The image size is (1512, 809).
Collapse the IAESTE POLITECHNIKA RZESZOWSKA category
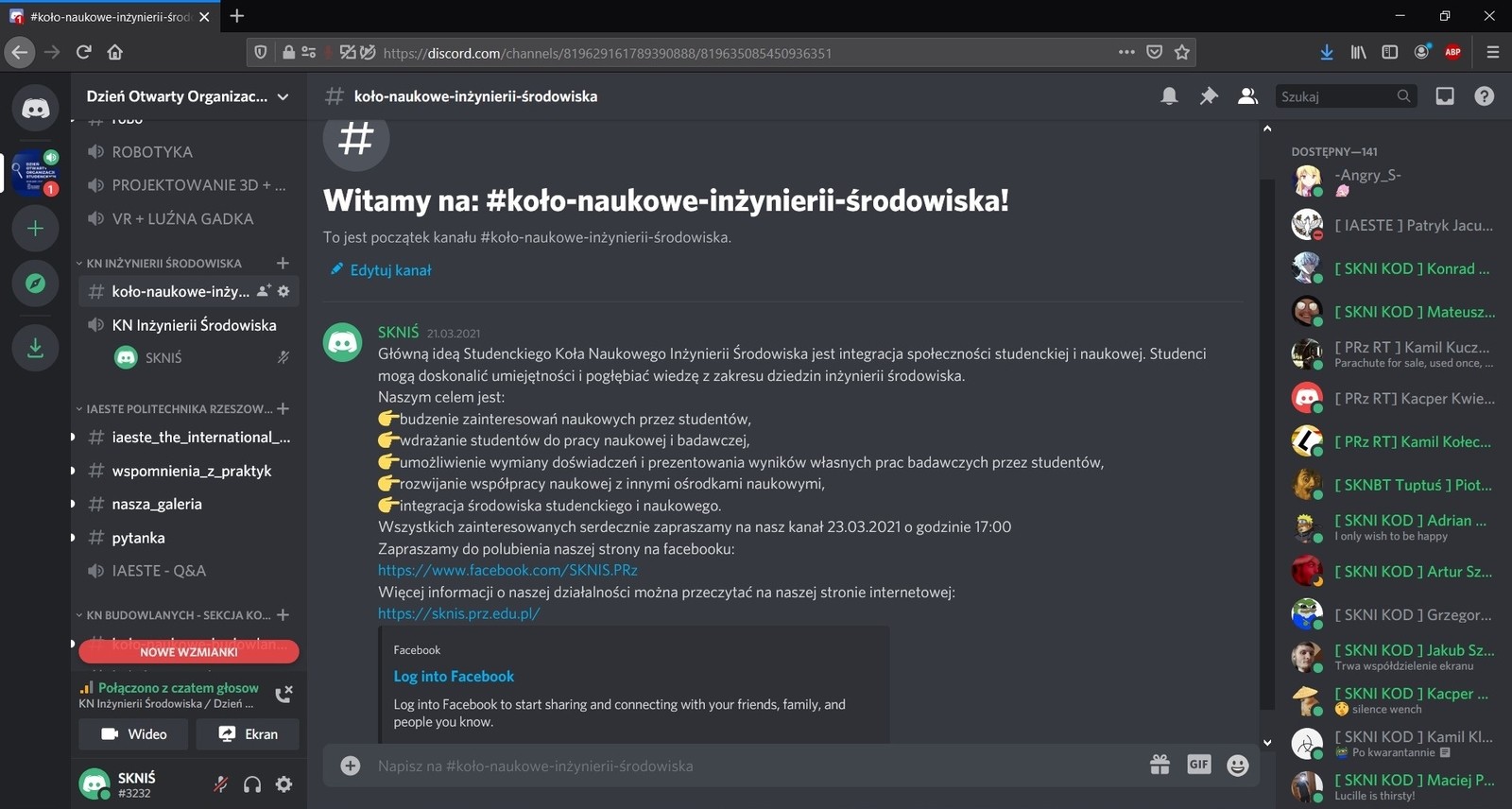pos(179,409)
